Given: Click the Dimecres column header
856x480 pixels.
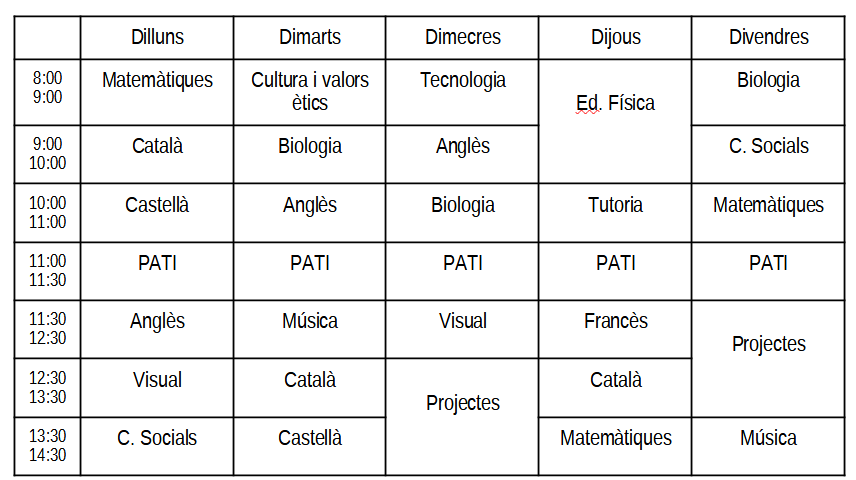Looking at the screenshot, I should pos(462,38).
